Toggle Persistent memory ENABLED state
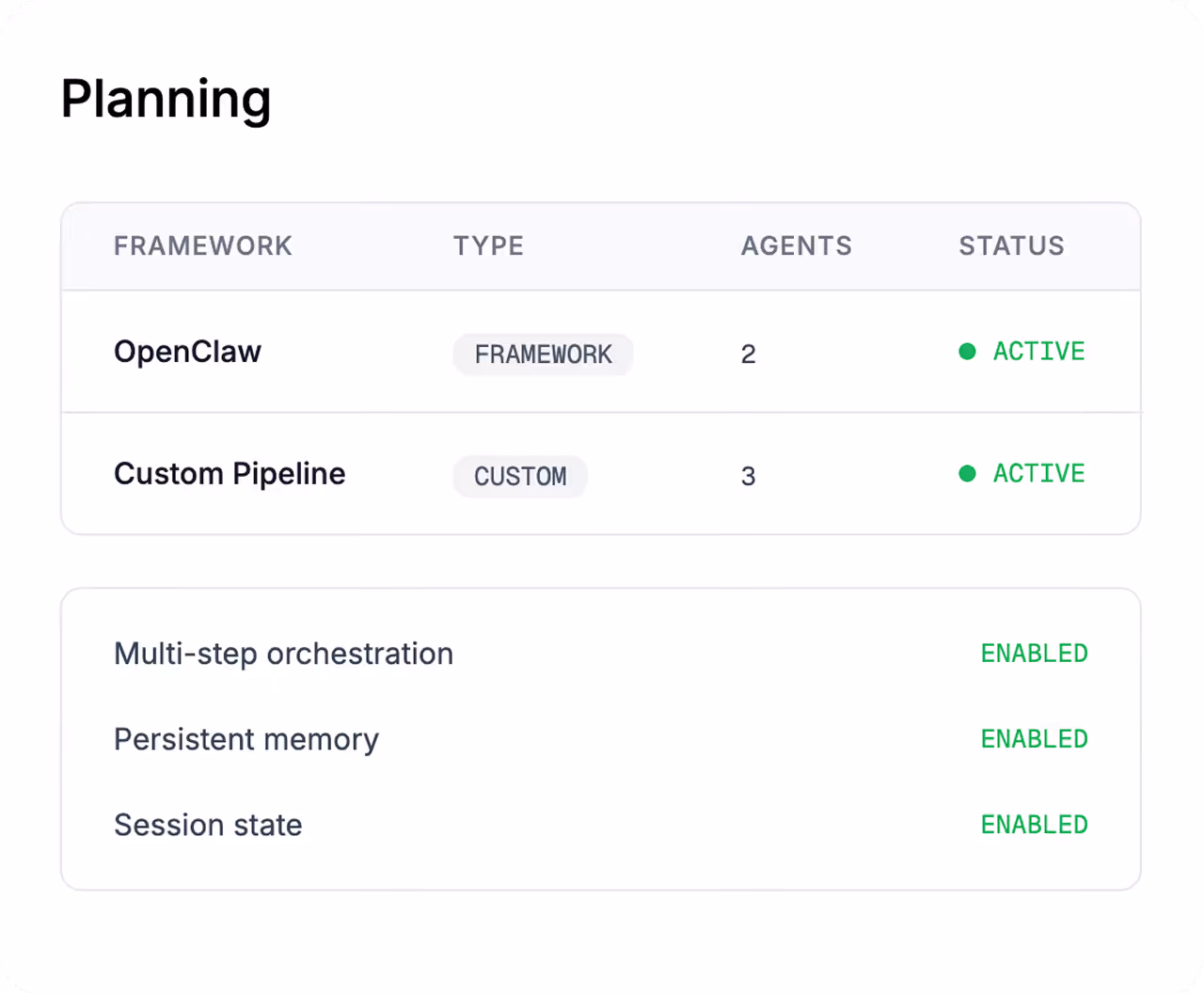The height and width of the screenshot is (994, 1204). (x=1034, y=739)
